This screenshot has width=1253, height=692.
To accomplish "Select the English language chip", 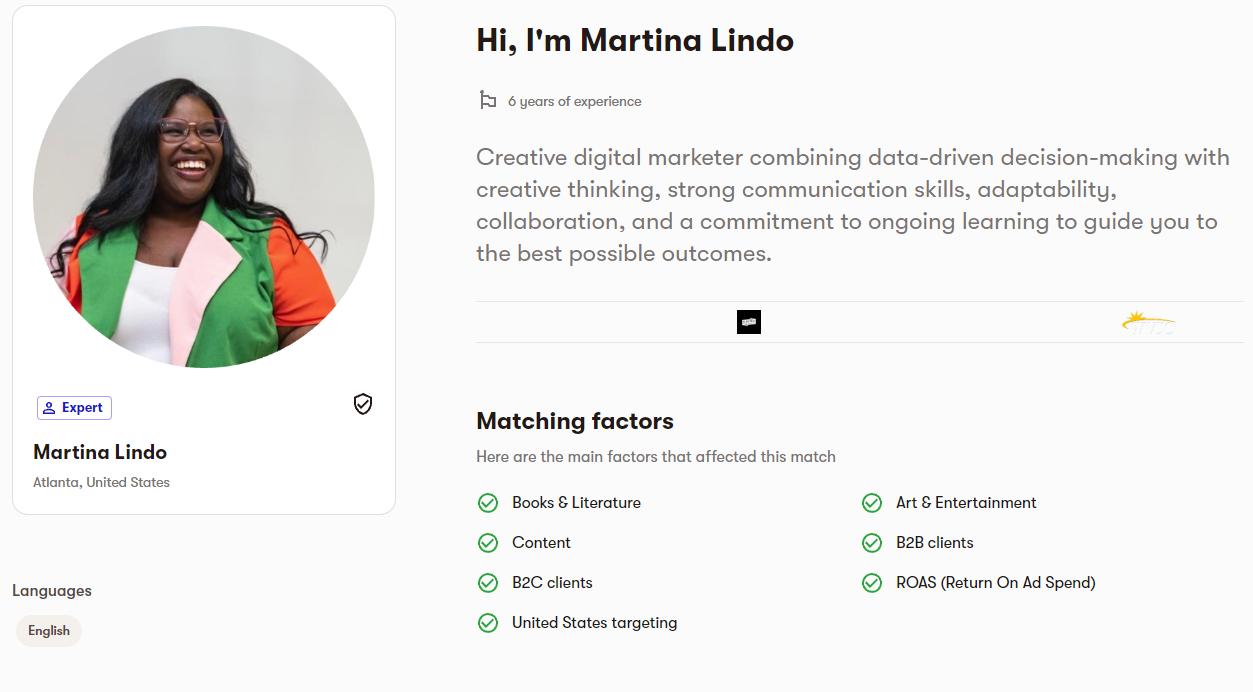I will (49, 631).
